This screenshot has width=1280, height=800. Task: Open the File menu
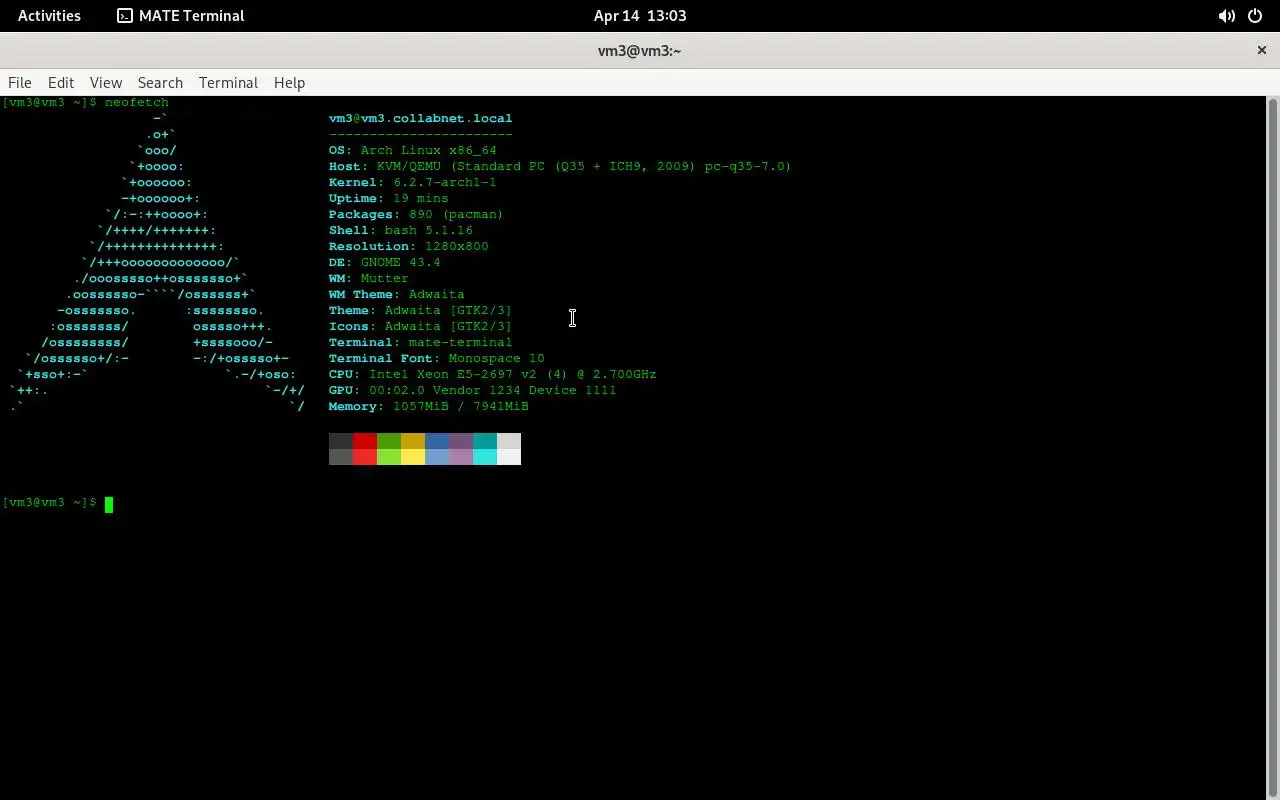tap(20, 83)
